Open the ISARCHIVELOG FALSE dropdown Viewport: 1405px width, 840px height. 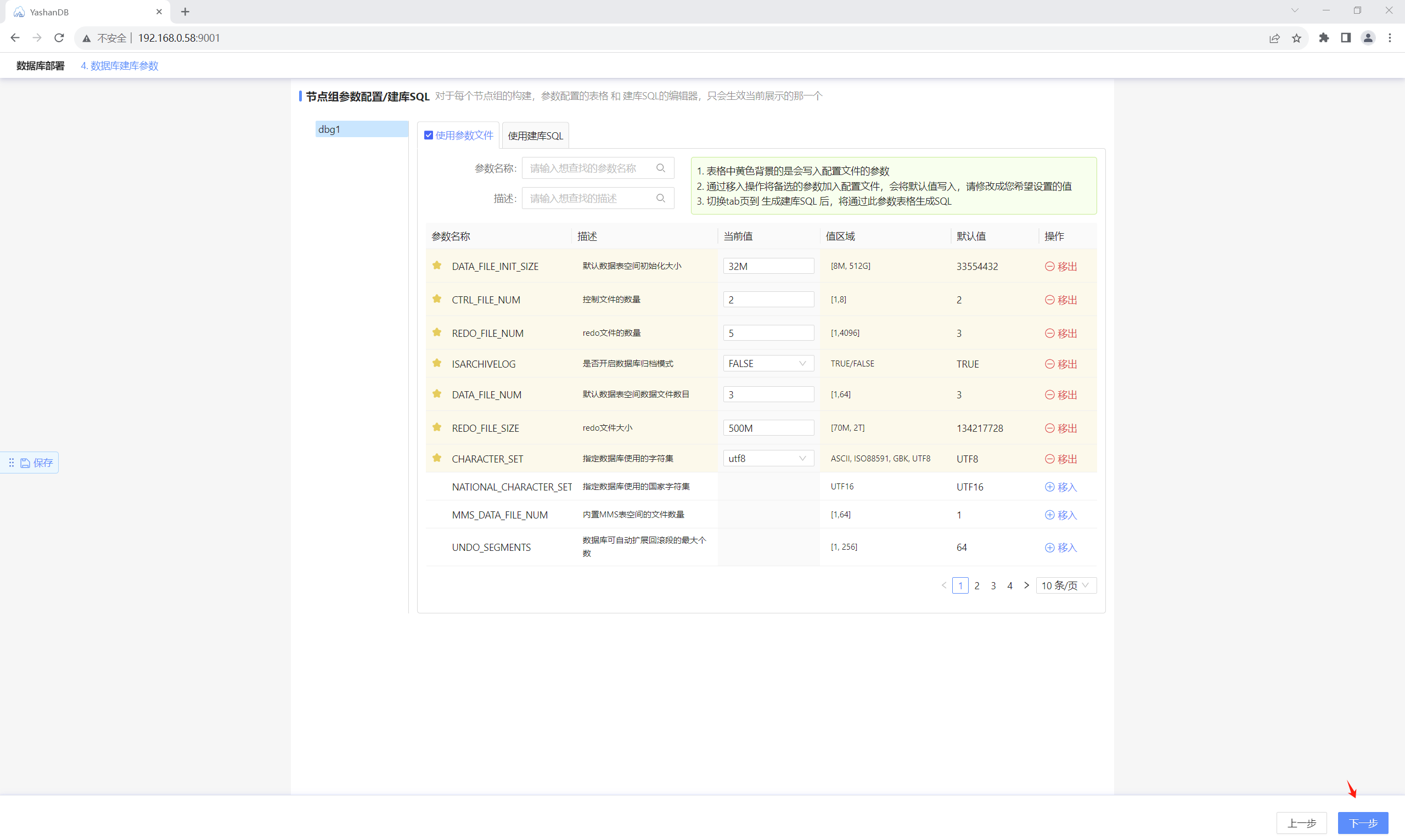coord(768,363)
